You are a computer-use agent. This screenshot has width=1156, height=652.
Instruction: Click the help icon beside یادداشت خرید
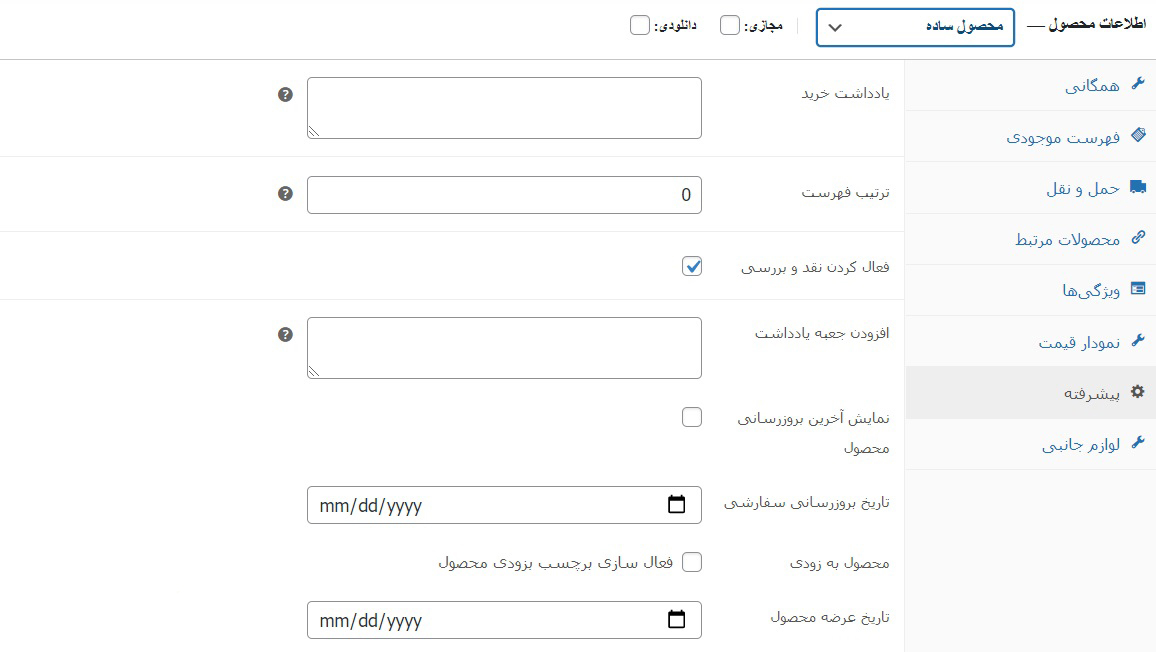click(285, 94)
